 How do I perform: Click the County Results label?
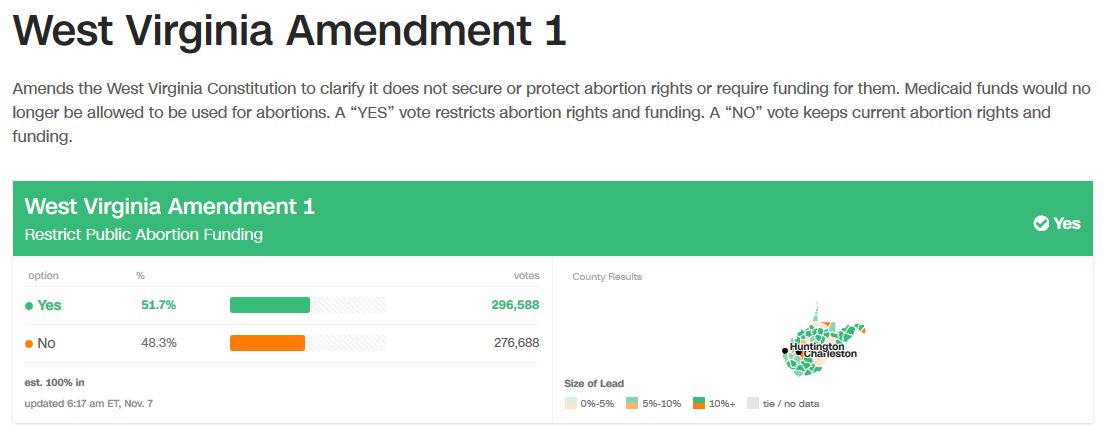[x=607, y=276]
